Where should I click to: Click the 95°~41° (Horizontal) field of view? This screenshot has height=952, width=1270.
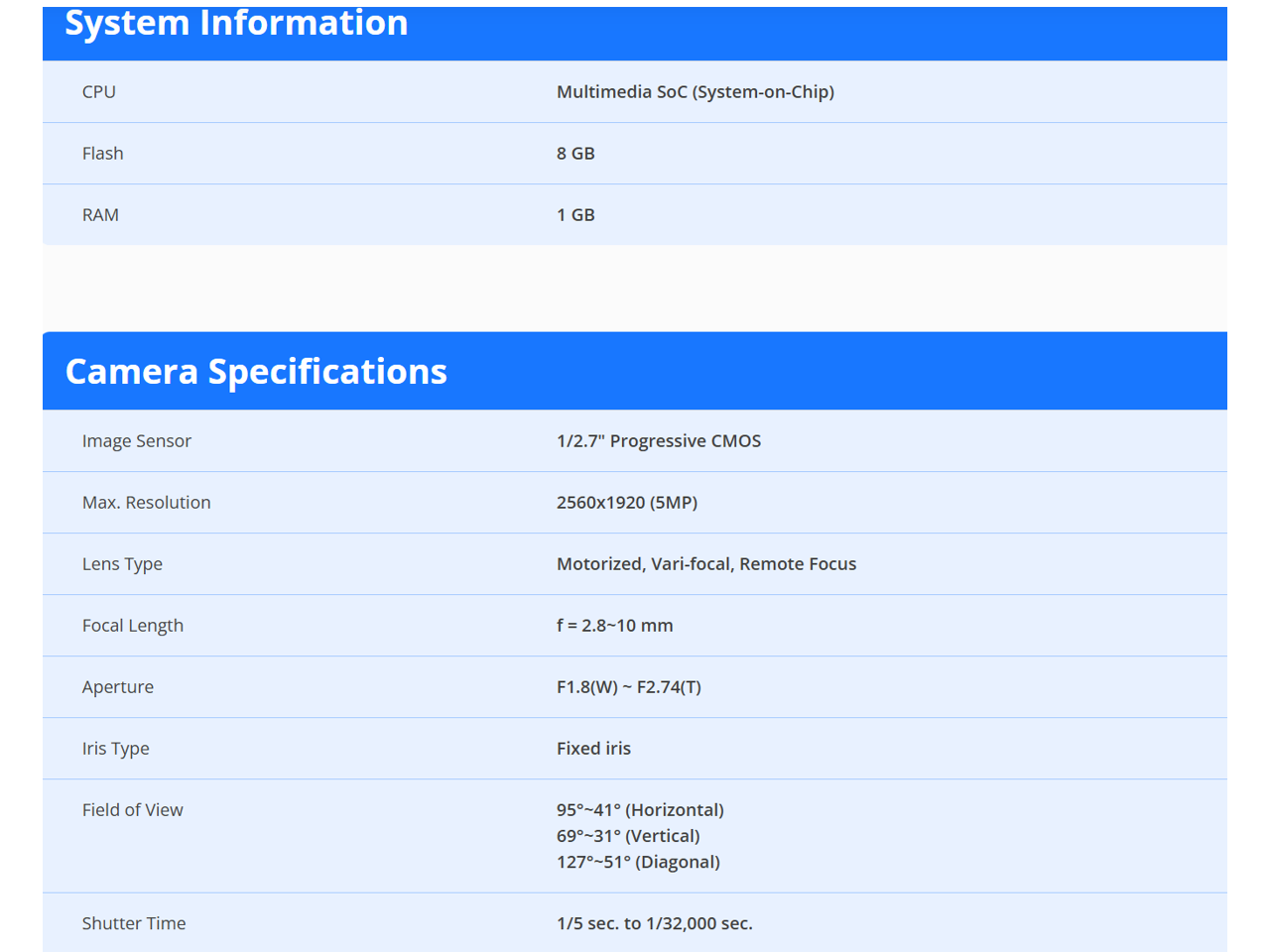coord(640,810)
